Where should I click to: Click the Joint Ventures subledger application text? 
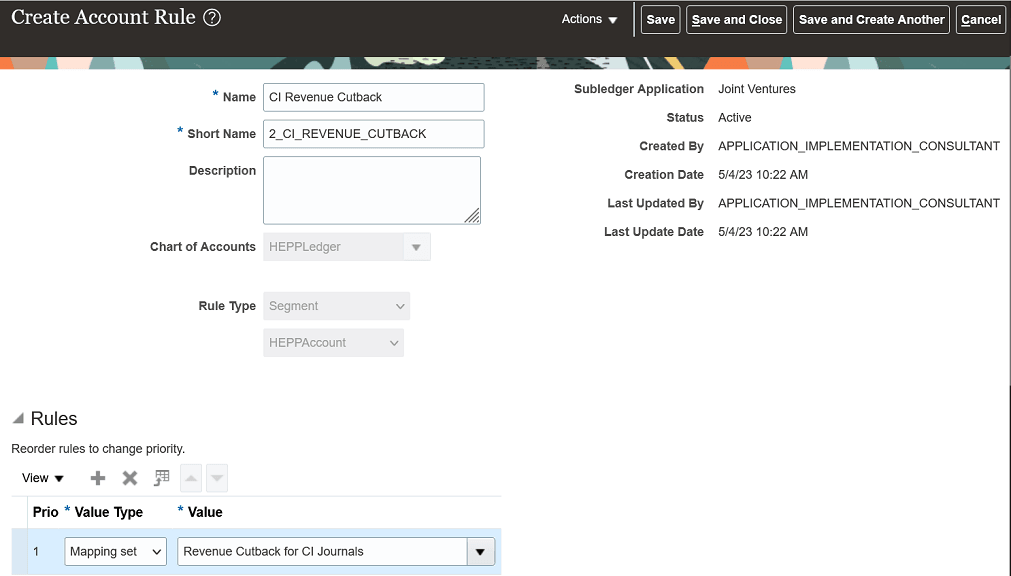tap(757, 89)
